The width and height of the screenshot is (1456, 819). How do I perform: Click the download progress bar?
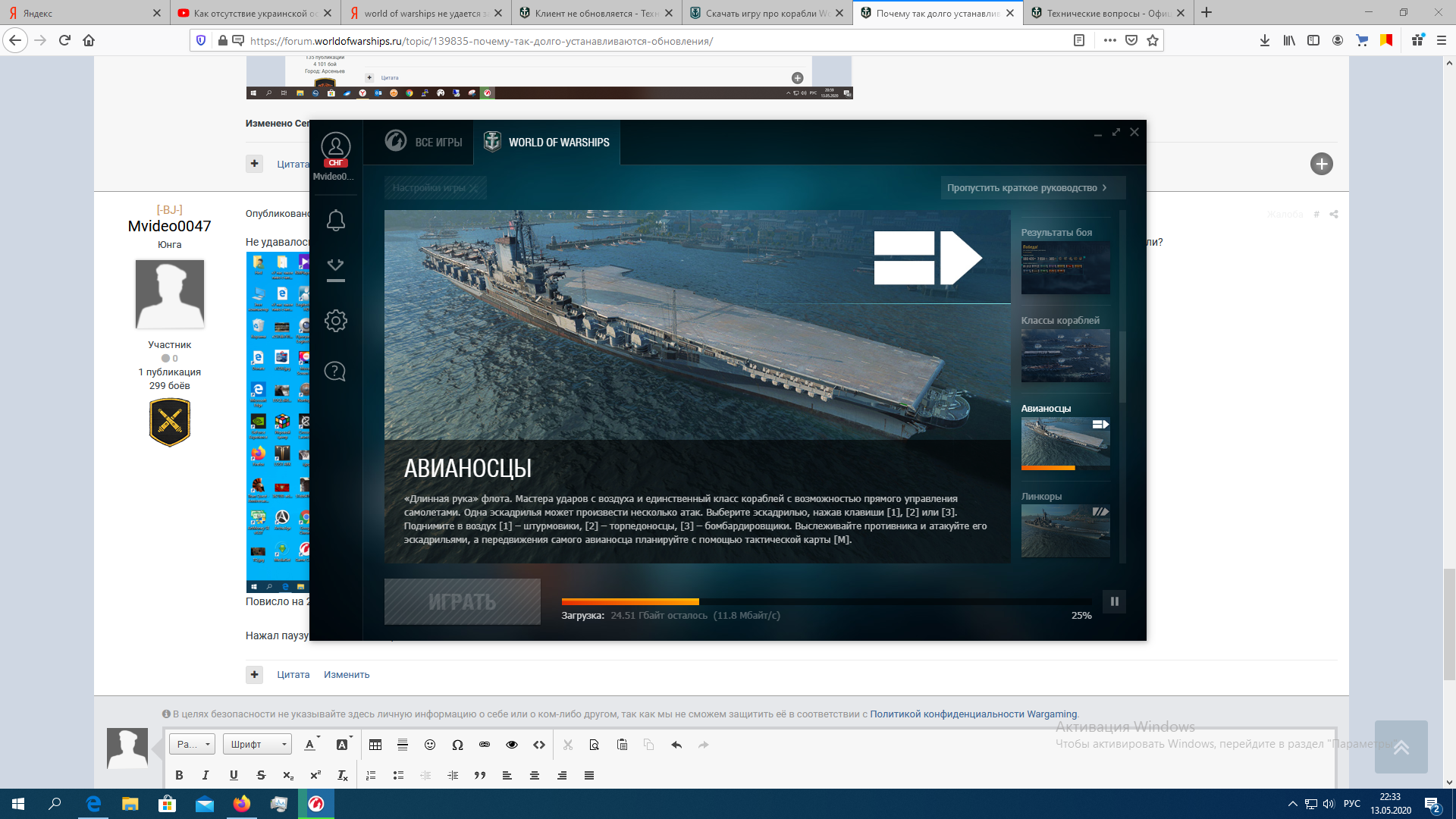coord(827,601)
